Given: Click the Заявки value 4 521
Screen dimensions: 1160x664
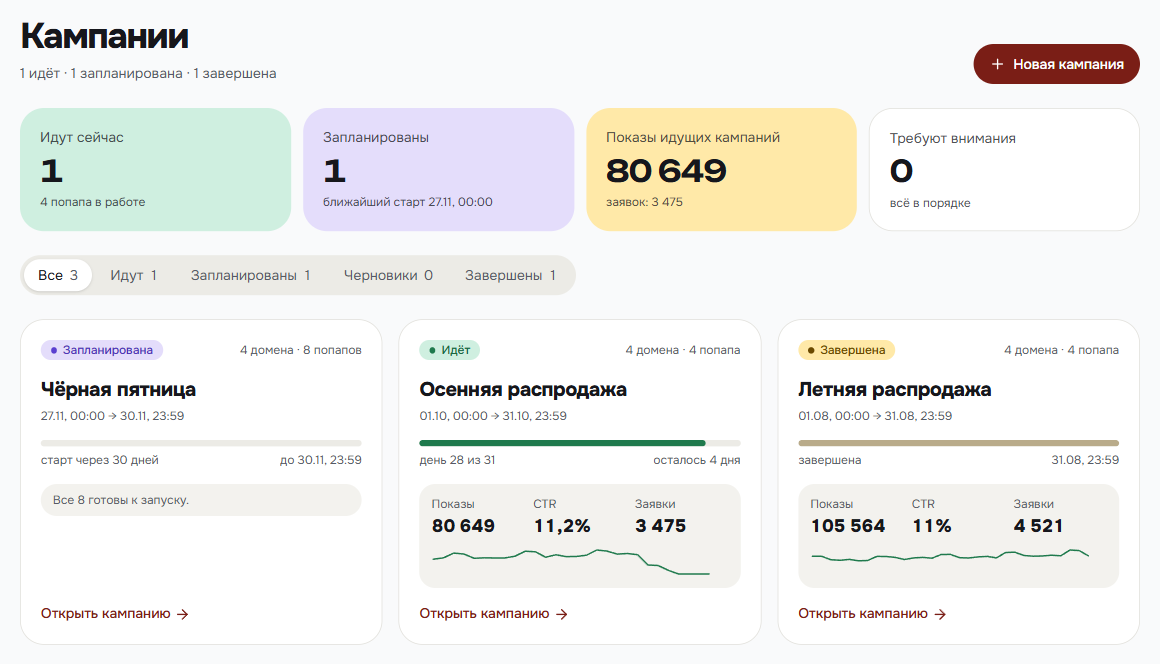Looking at the screenshot, I should click(1038, 526).
